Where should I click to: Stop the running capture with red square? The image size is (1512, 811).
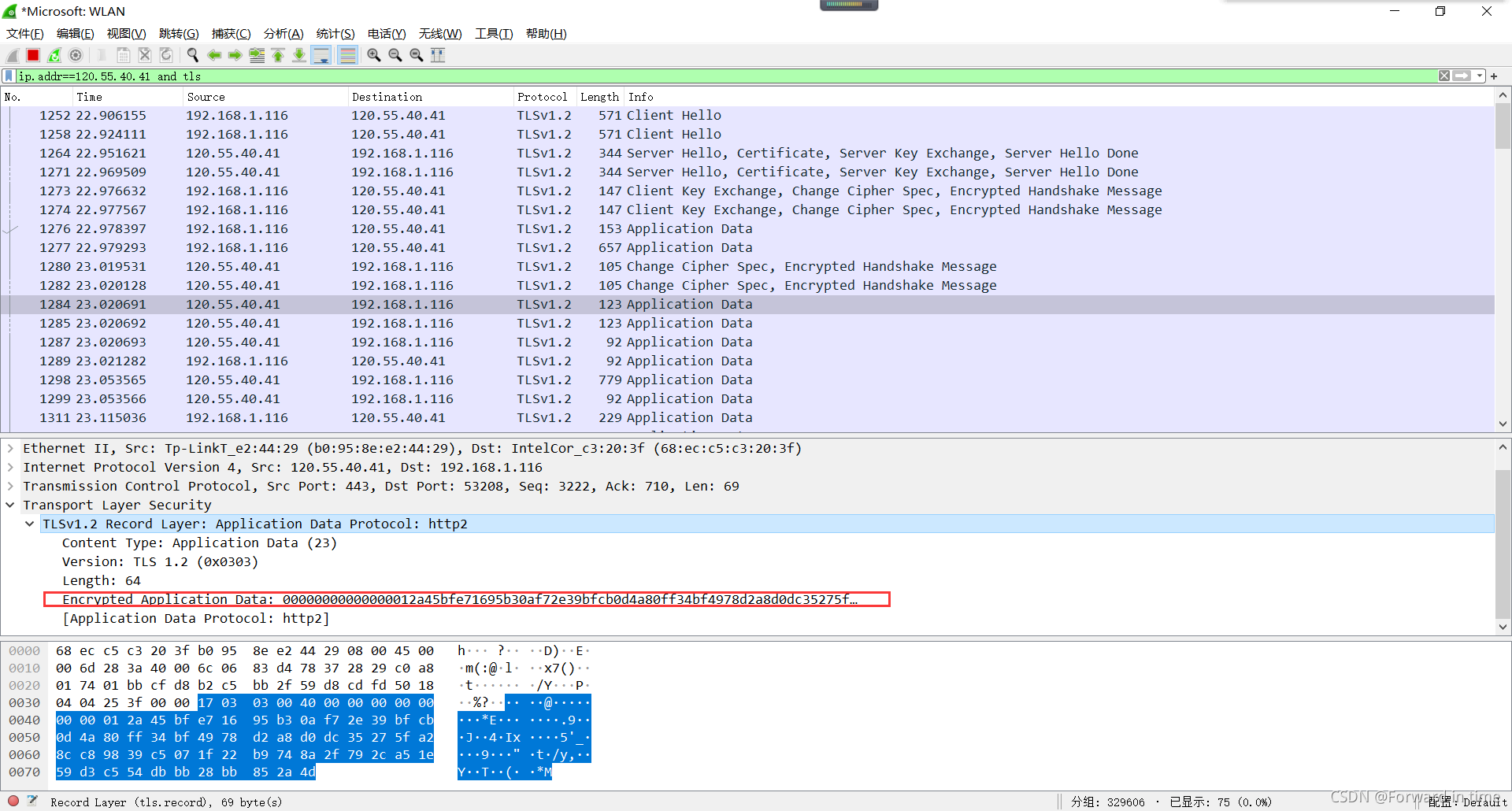click(x=33, y=55)
